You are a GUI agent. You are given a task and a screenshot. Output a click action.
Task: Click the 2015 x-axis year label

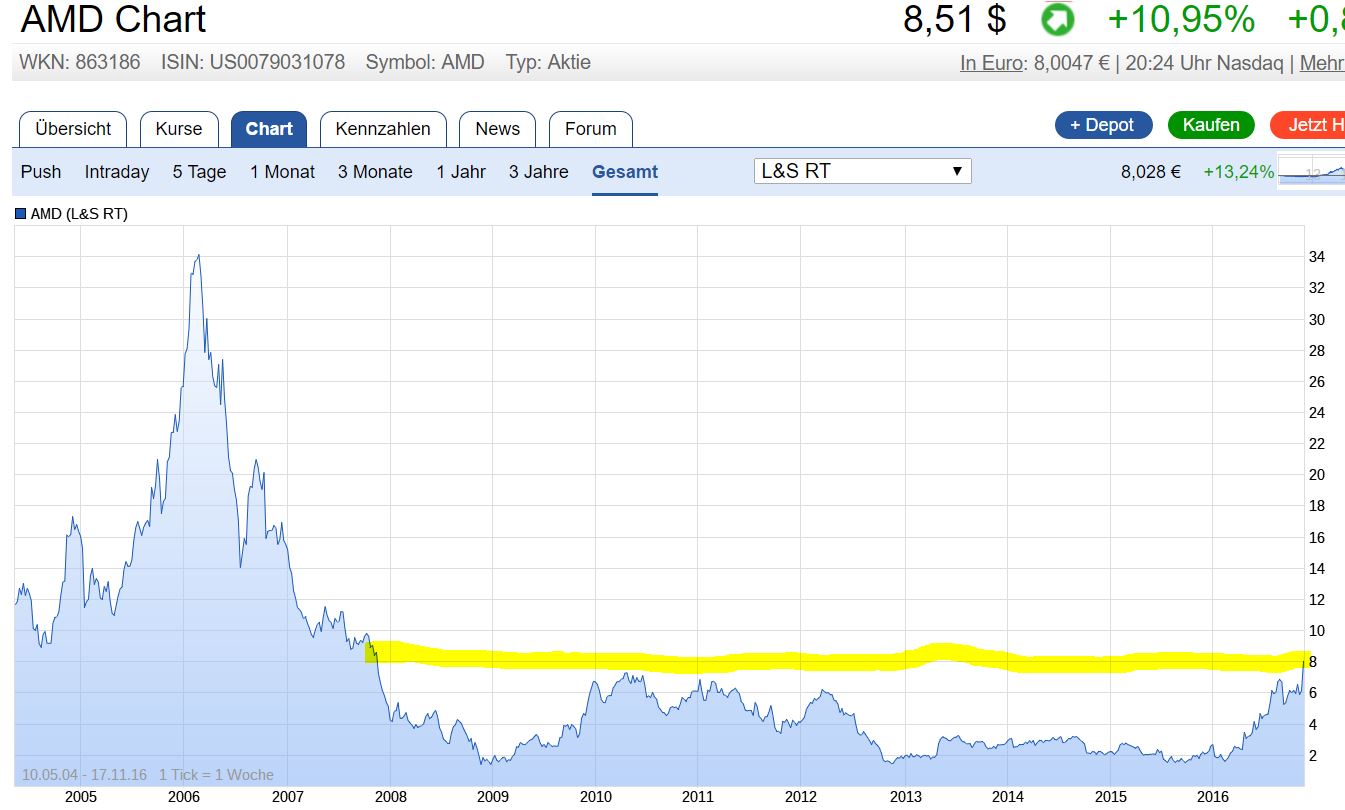coord(1111,797)
